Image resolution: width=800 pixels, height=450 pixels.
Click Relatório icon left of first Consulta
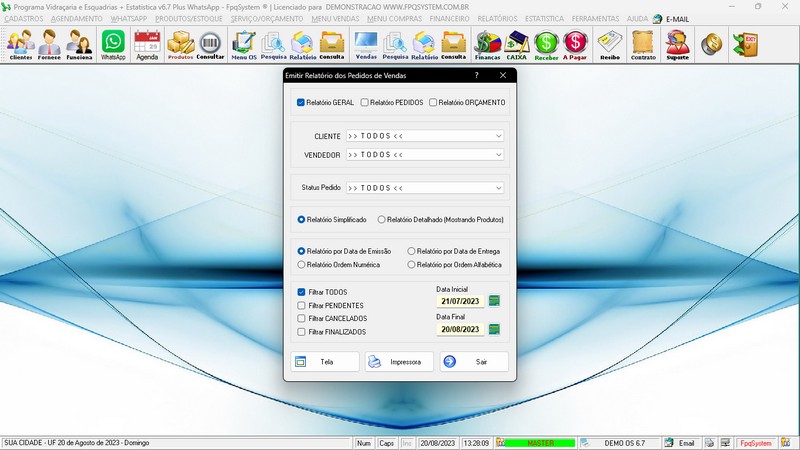303,45
